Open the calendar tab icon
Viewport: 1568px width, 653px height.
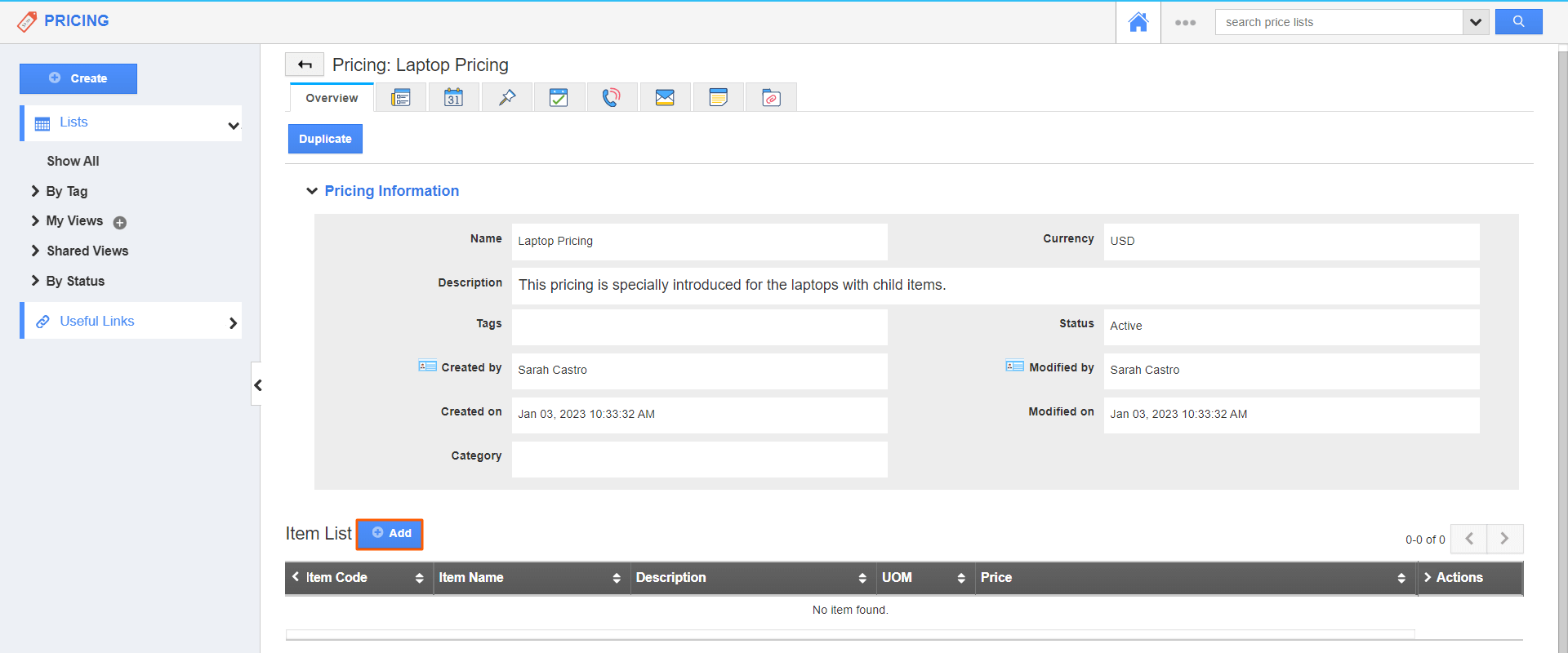click(x=453, y=98)
